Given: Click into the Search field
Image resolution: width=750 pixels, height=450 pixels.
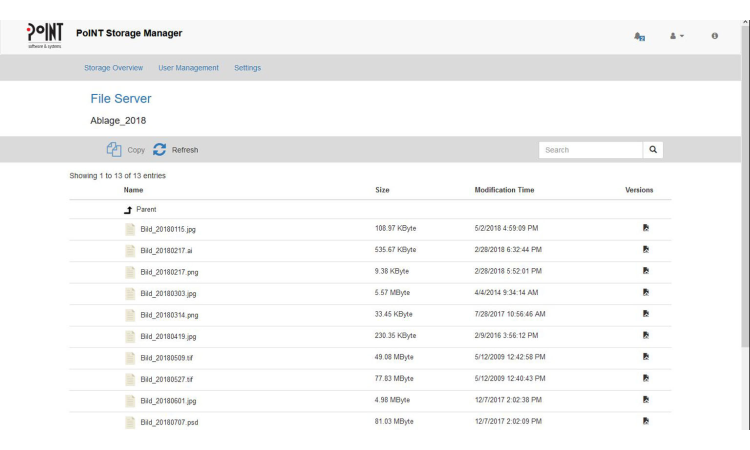Looking at the screenshot, I should 590,150.
